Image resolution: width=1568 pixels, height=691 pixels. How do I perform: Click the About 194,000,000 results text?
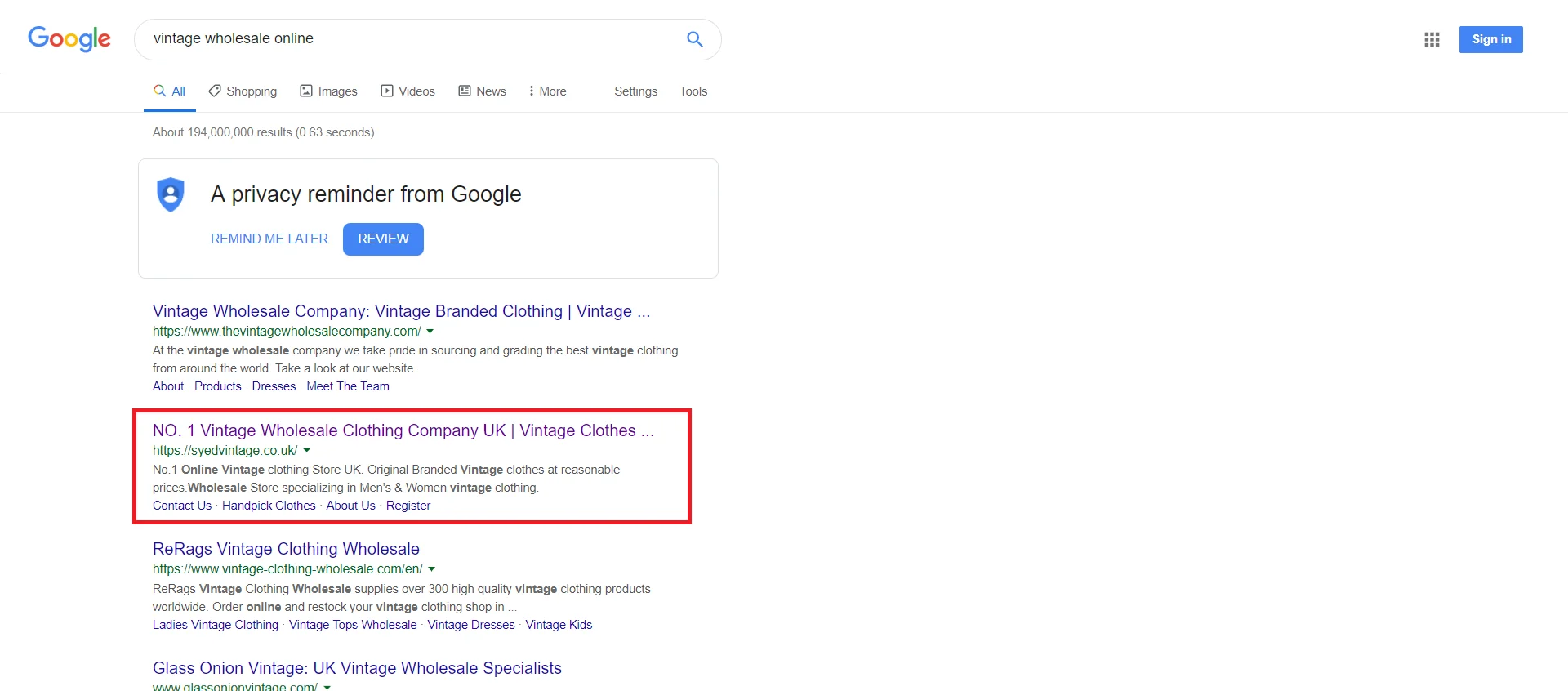pyautogui.click(x=263, y=132)
